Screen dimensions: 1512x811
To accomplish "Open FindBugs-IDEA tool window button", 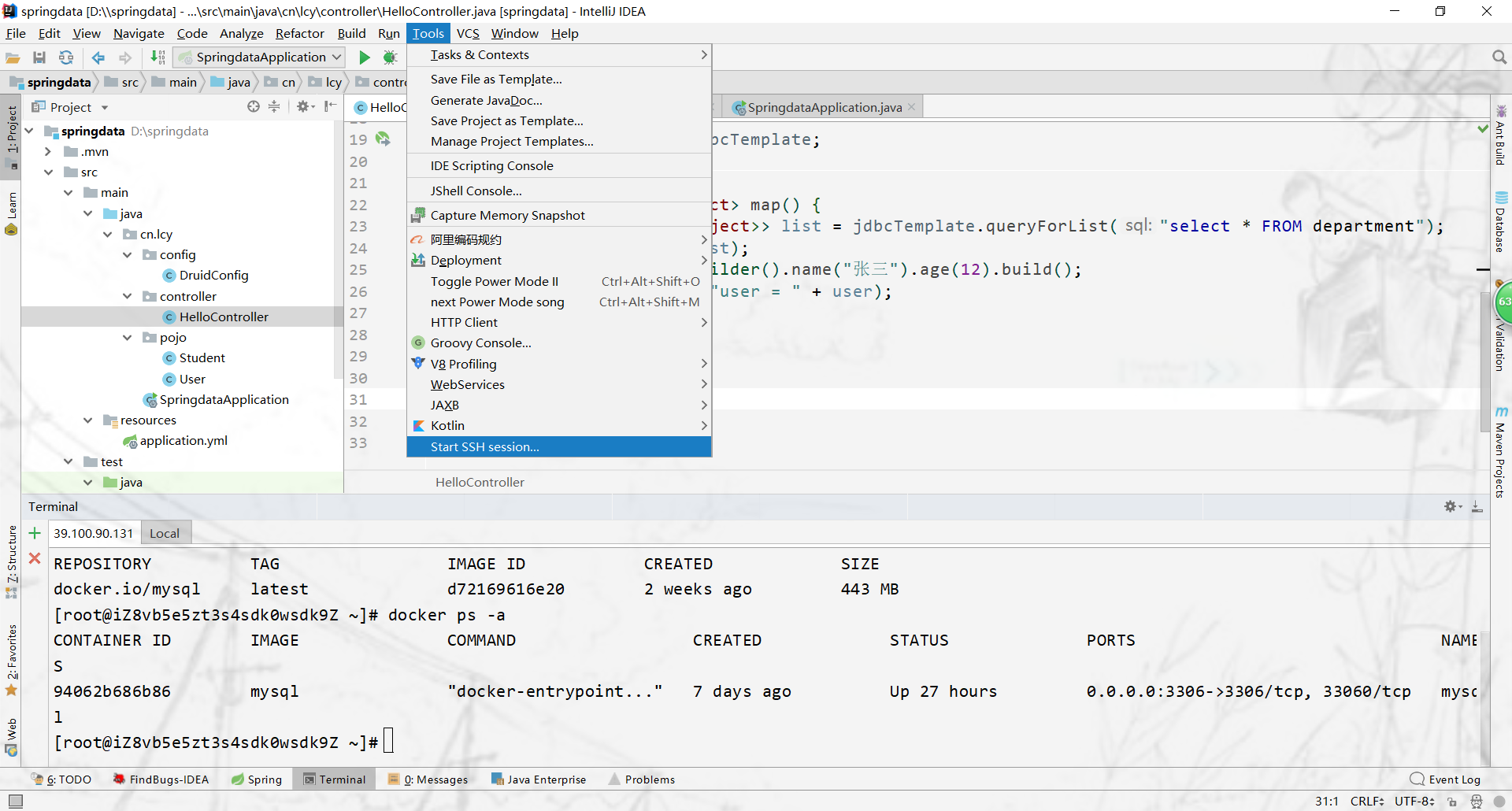I will pos(161,780).
